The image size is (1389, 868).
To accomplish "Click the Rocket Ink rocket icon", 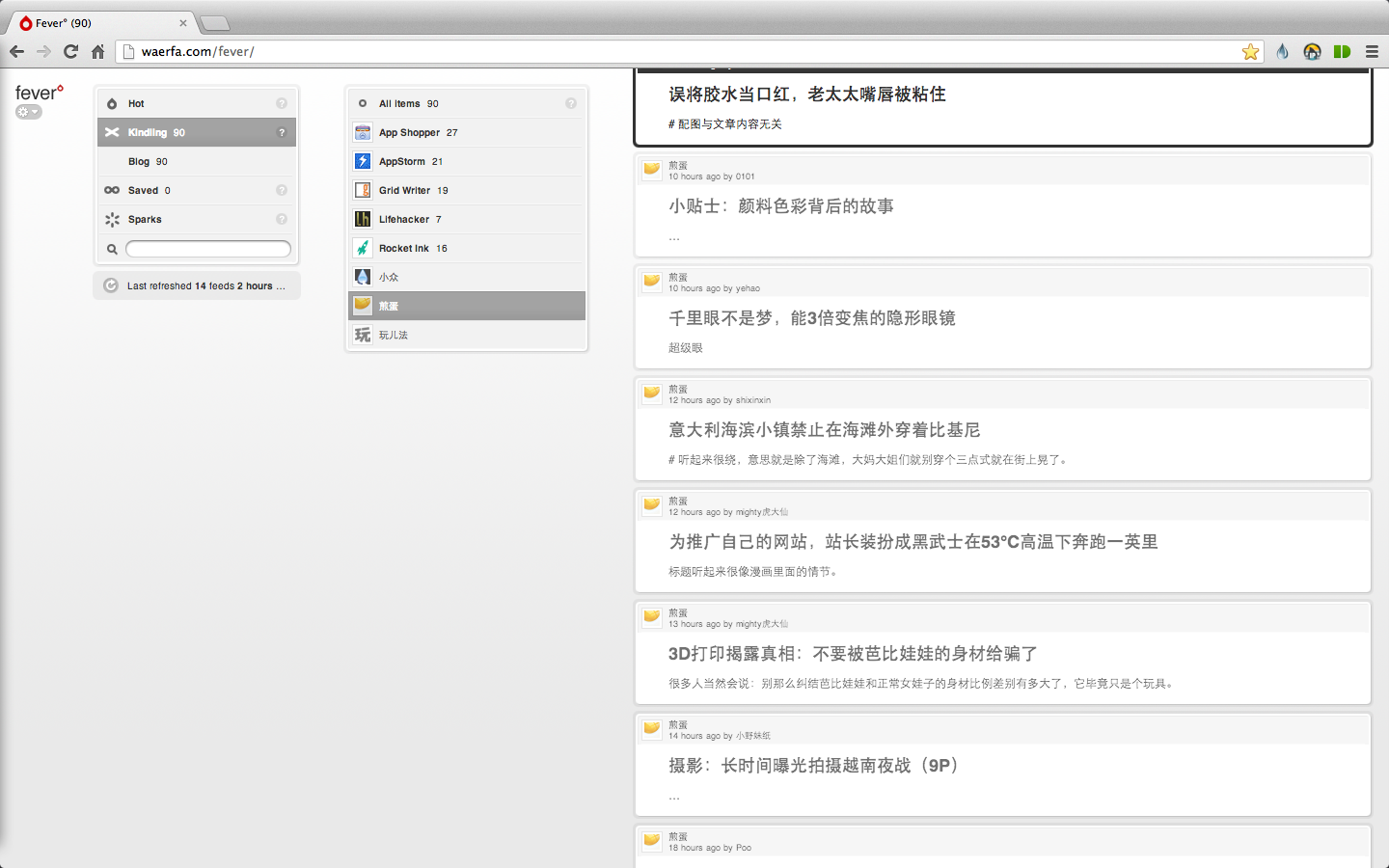I will pyautogui.click(x=363, y=249).
